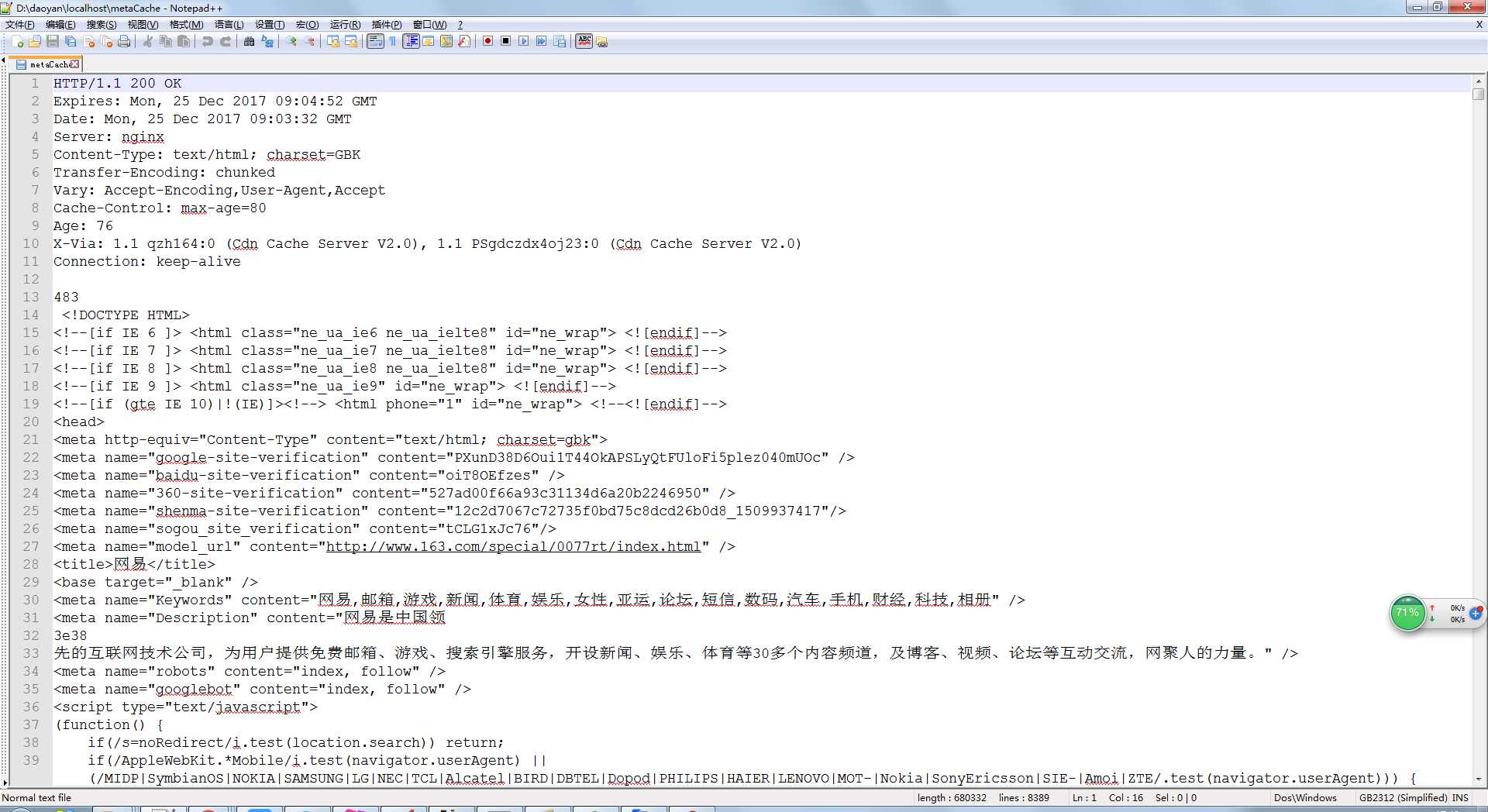Click the 'Ln : 1' status text
Viewport: 1488px width, 812px height.
1084,797
